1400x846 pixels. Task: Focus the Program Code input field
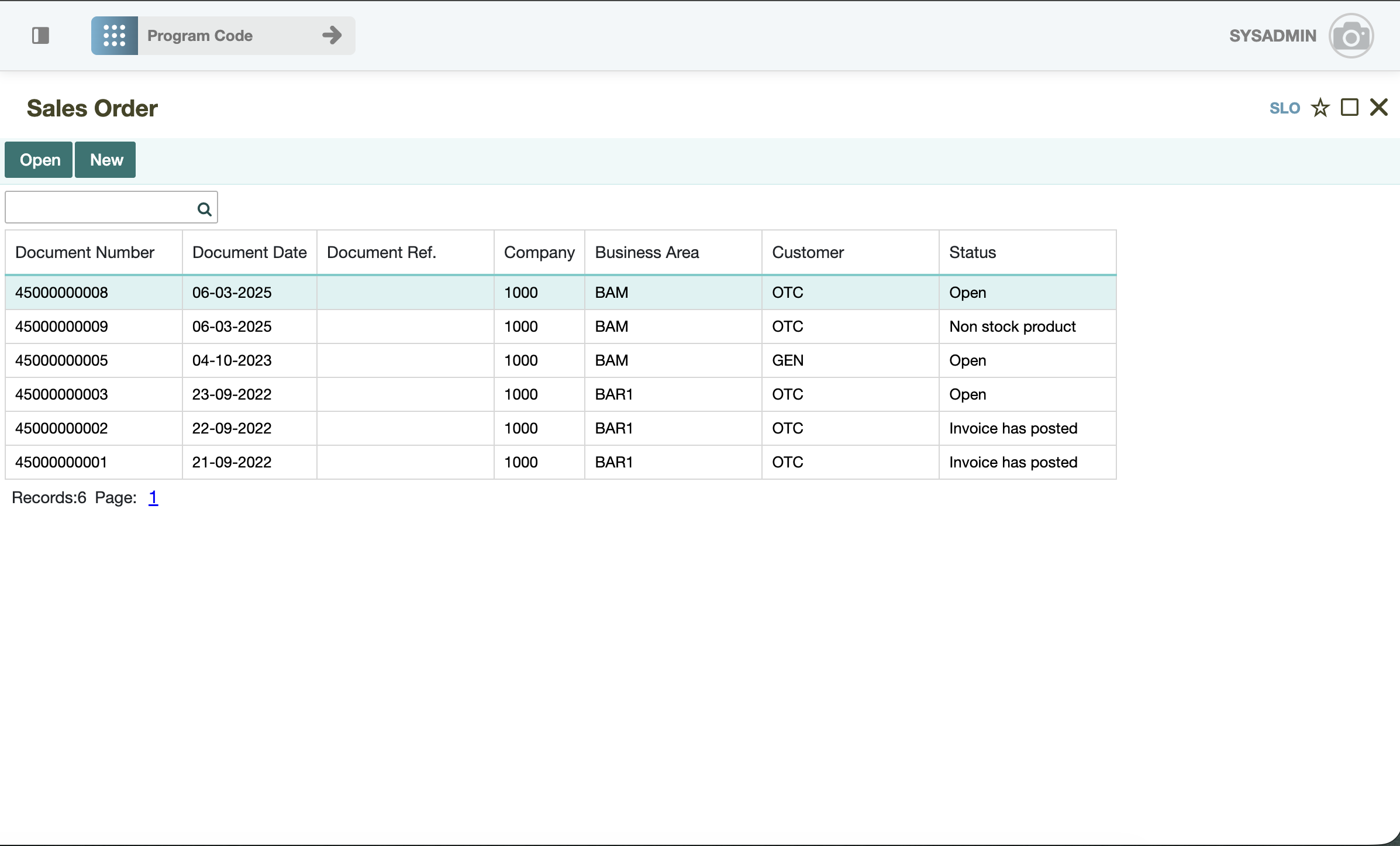coord(228,36)
